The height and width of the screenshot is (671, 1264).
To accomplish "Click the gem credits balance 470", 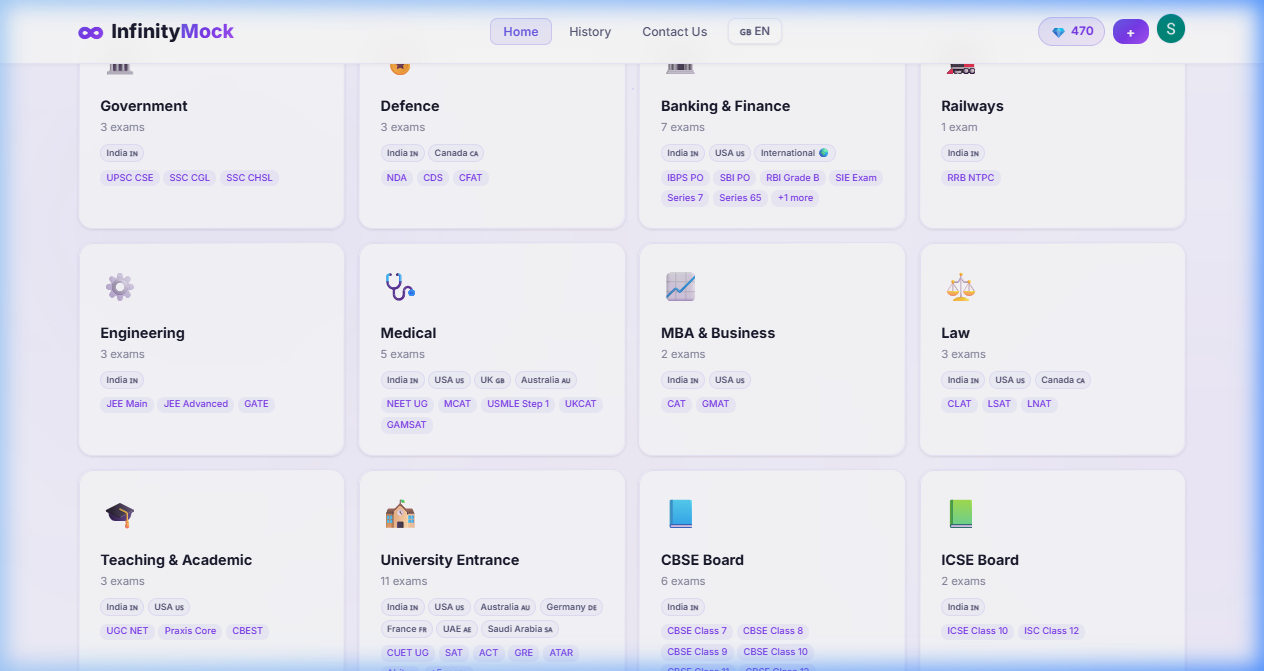I will pos(1071,31).
